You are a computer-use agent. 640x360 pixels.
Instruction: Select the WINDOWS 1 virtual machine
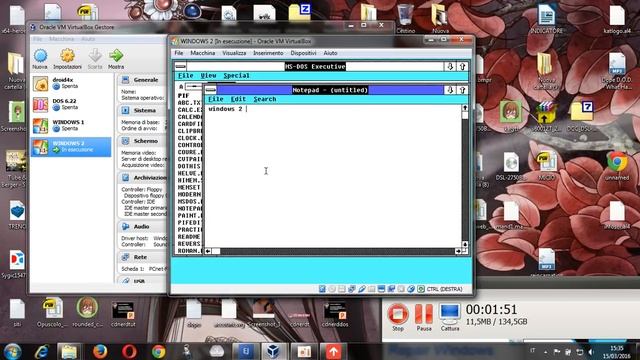70,126
